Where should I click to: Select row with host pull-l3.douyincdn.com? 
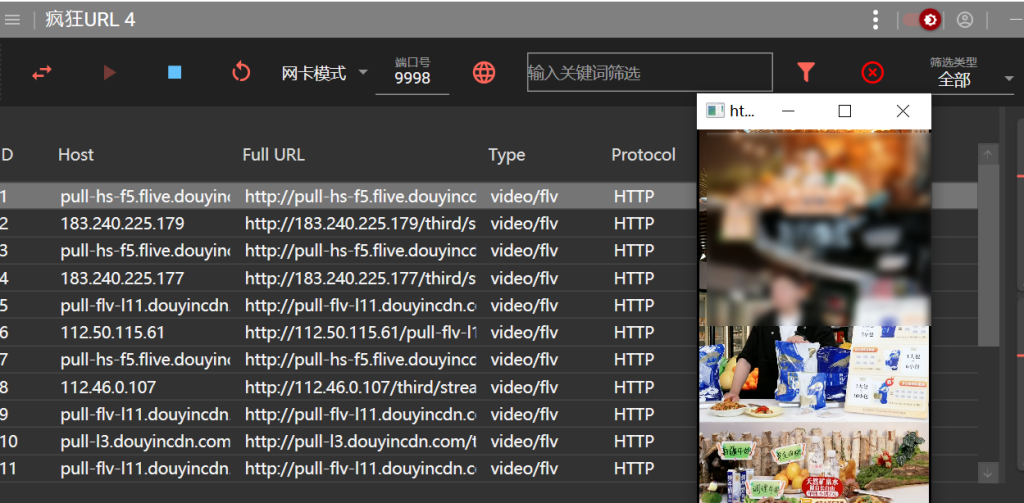coord(146,442)
